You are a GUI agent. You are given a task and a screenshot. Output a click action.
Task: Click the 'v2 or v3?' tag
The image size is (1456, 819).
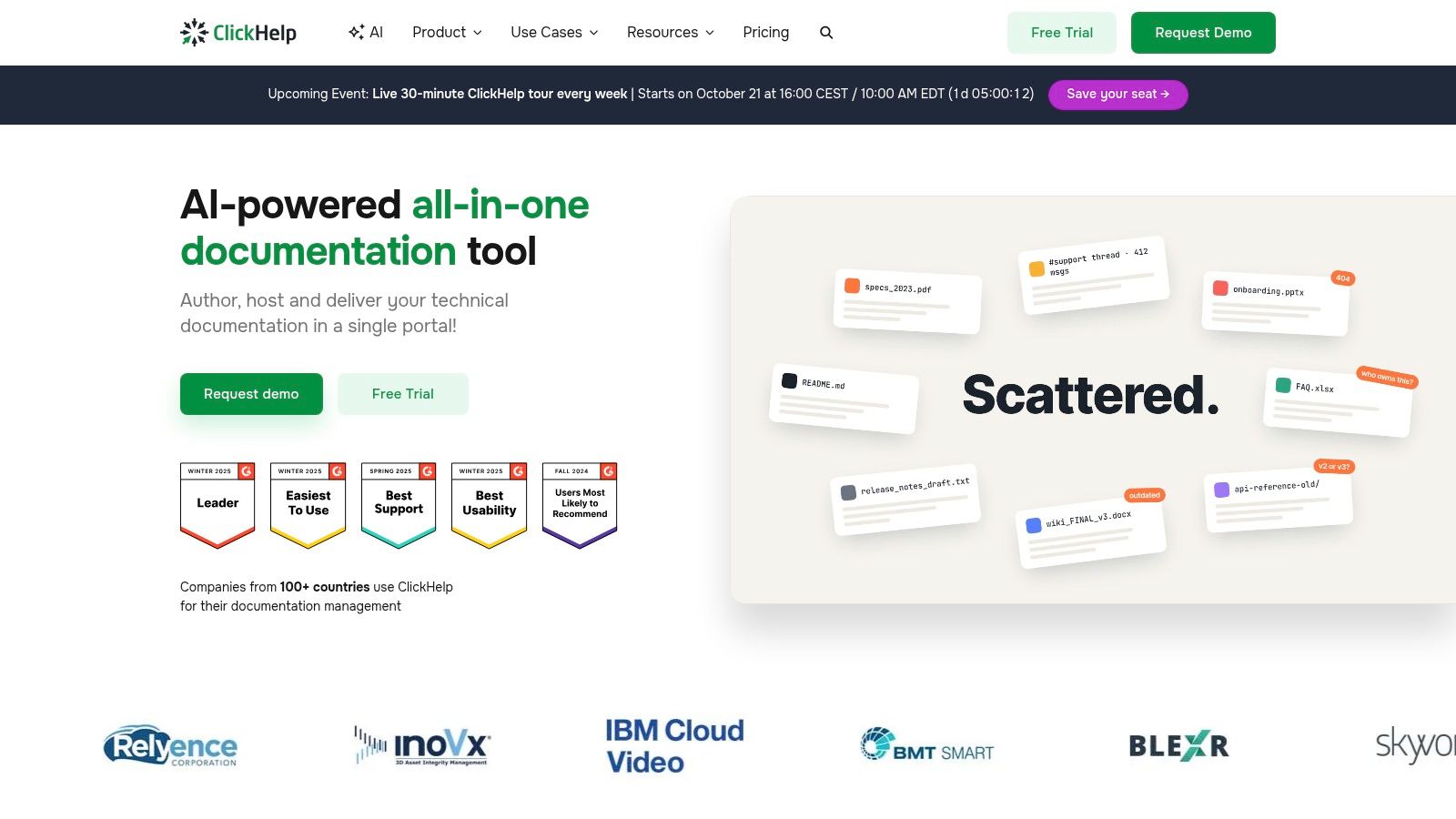click(x=1335, y=466)
